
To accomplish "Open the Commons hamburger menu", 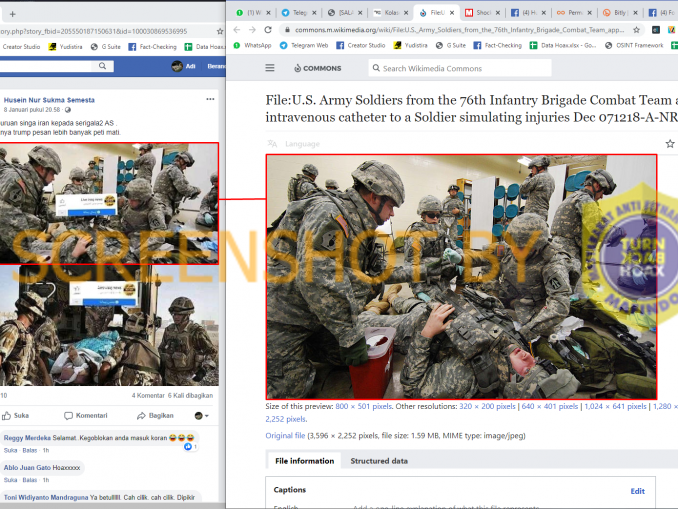I will tap(270, 68).
